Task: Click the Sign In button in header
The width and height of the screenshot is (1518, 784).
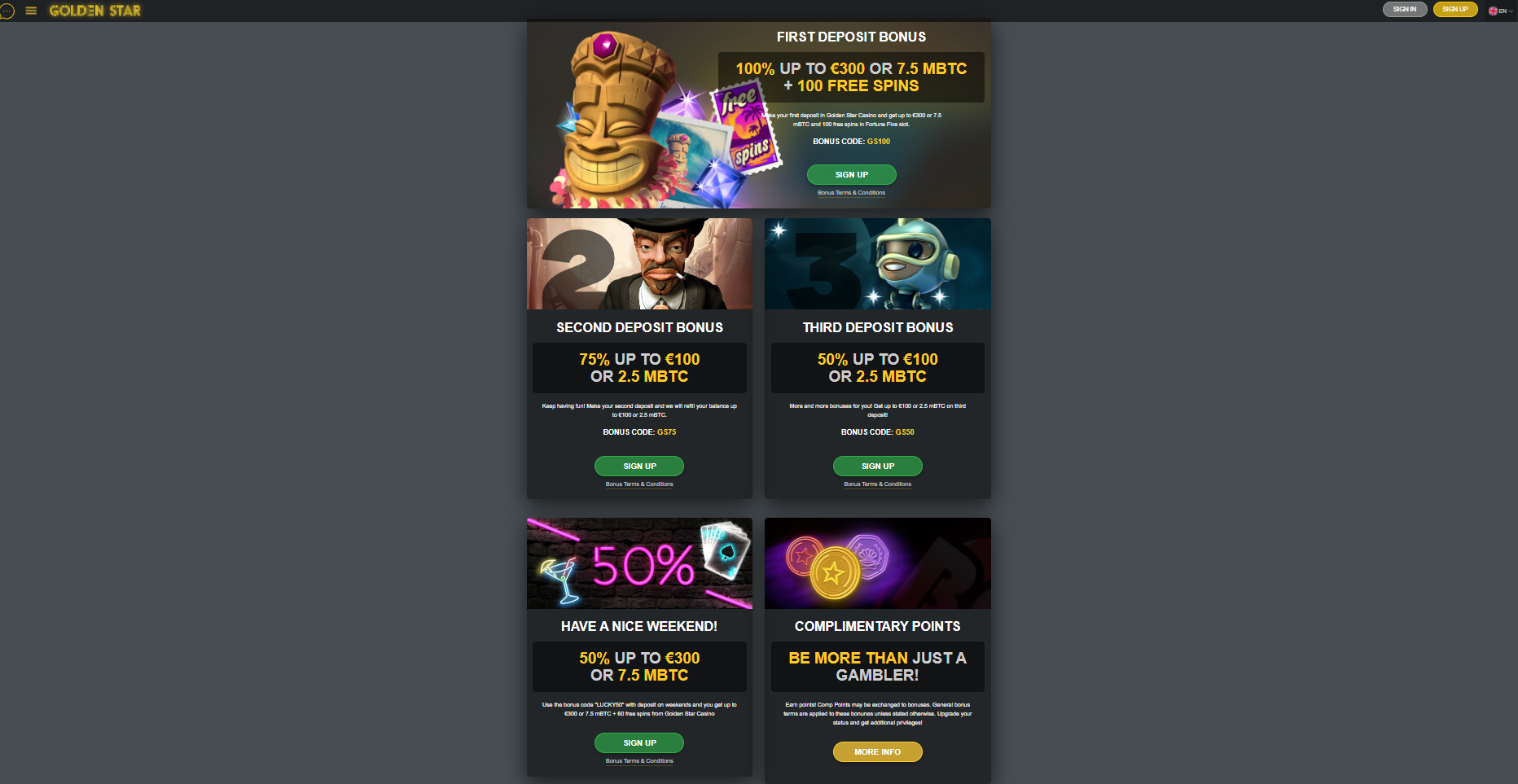Action: point(1405,10)
